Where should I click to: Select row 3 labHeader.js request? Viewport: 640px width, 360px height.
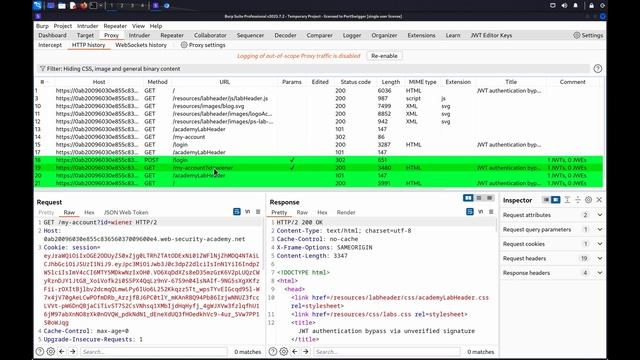pyautogui.click(x=318, y=98)
